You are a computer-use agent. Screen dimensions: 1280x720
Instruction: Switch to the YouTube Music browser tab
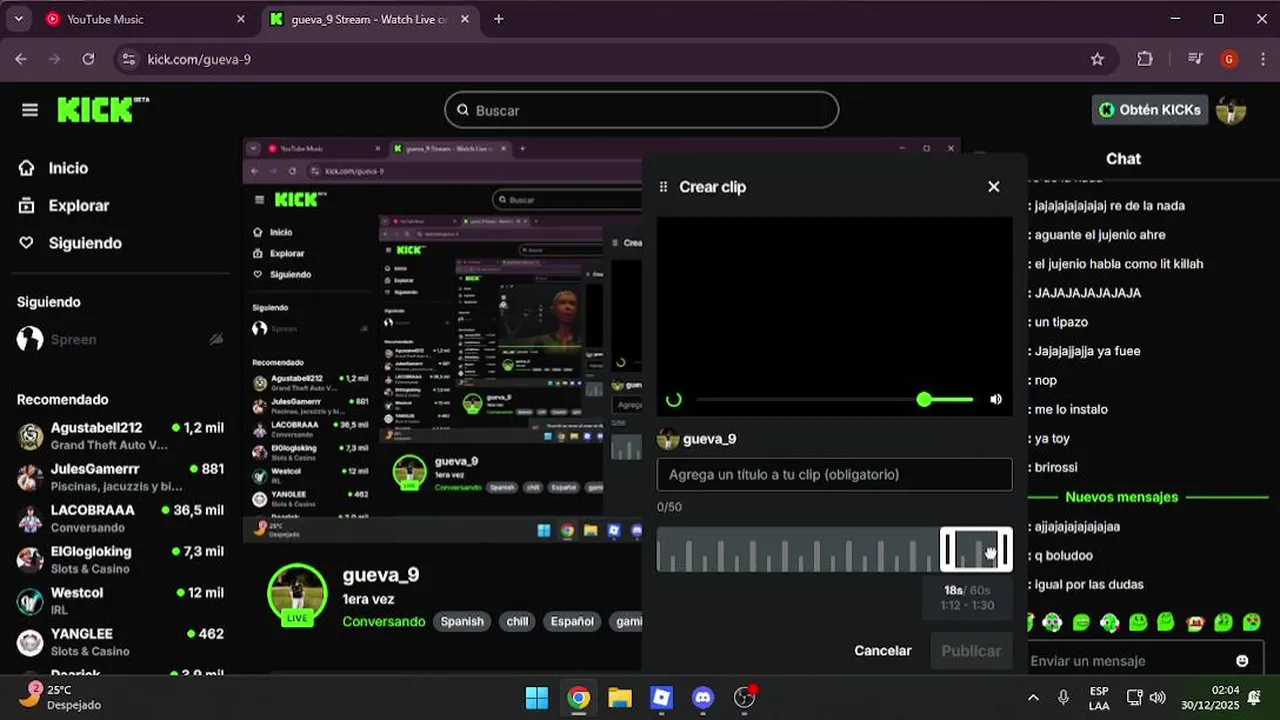[146, 19]
